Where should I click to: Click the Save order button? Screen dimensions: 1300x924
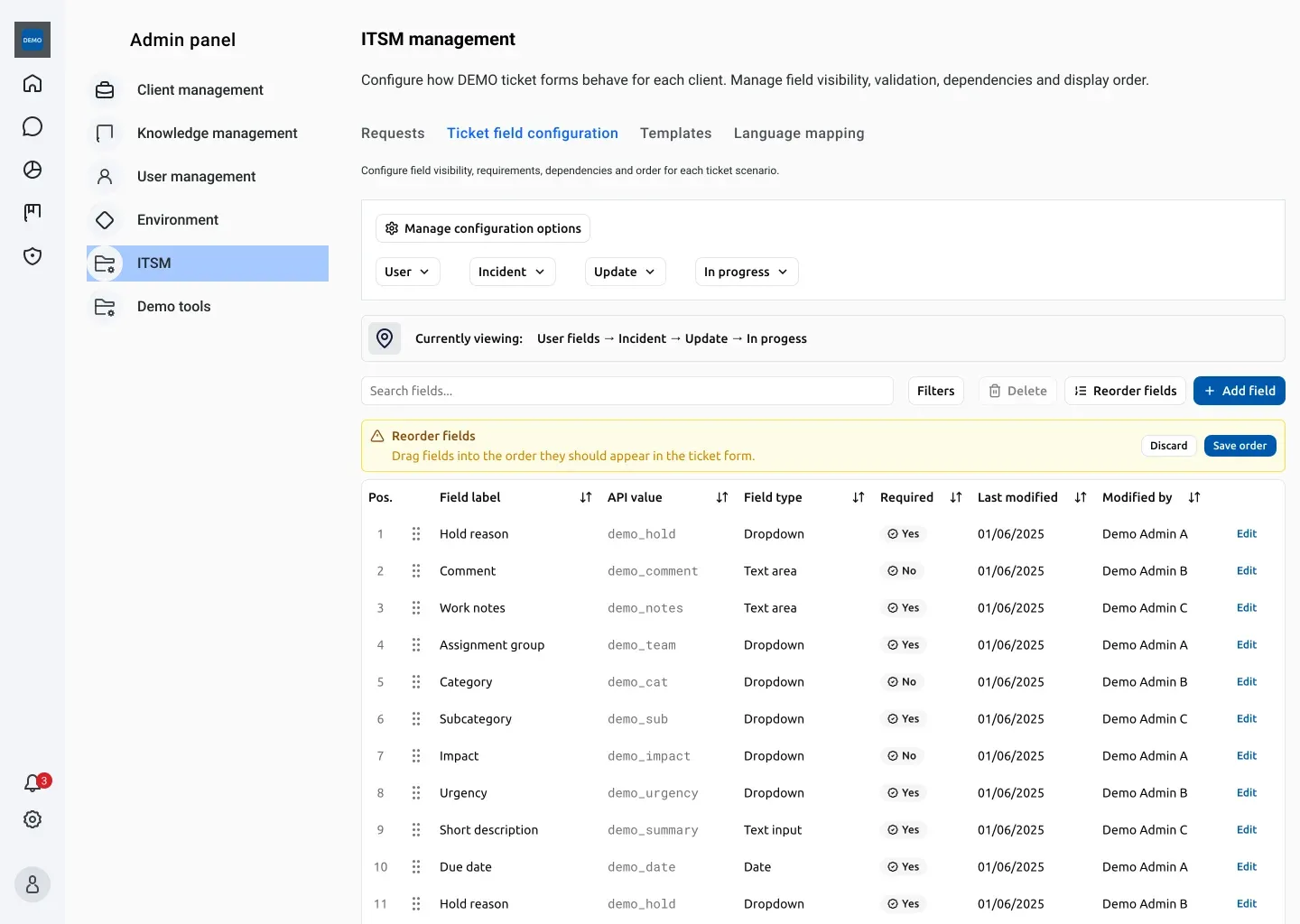[1240, 446]
